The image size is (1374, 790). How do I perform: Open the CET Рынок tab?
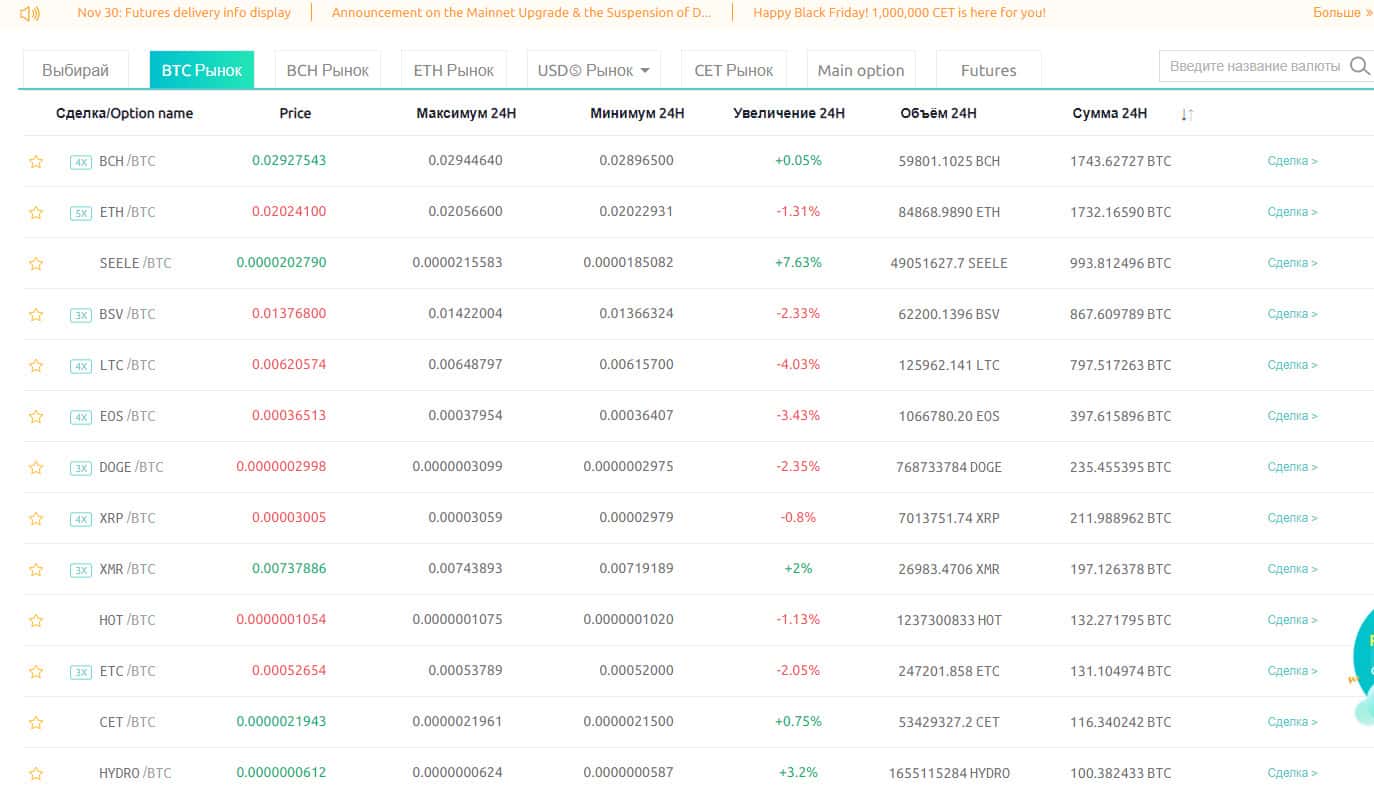click(734, 70)
